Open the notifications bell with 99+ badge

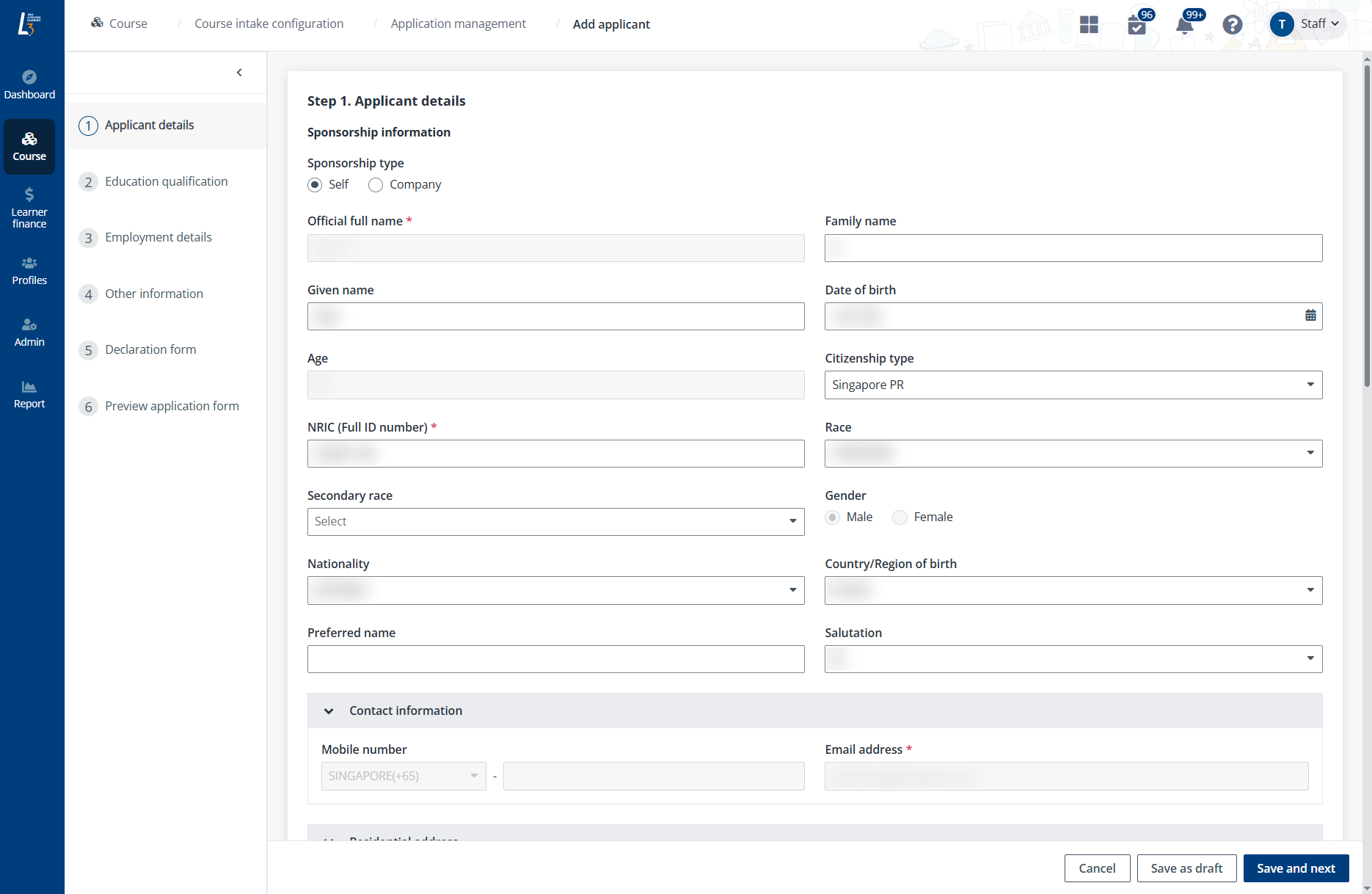(1183, 24)
